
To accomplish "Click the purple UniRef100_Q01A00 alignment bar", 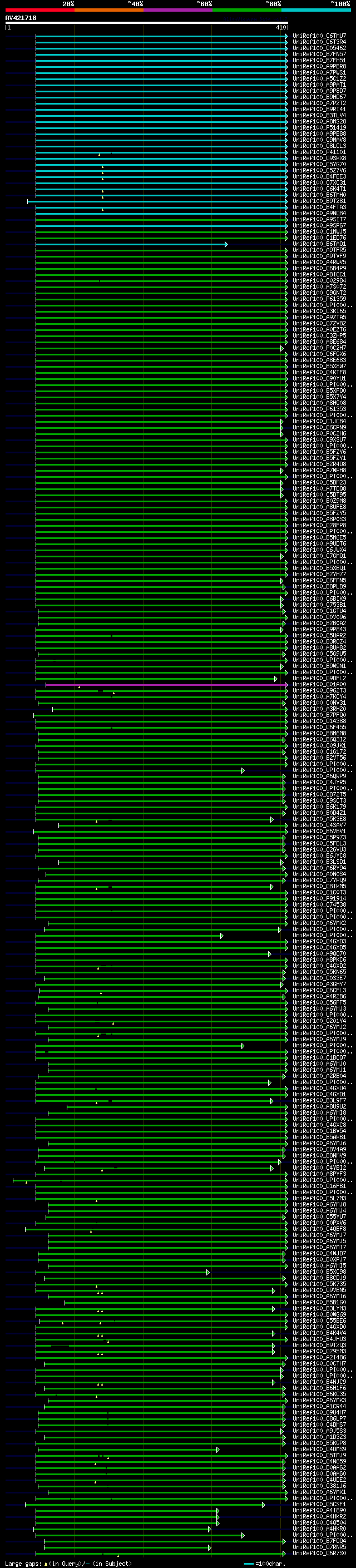I will [x=167, y=685].
